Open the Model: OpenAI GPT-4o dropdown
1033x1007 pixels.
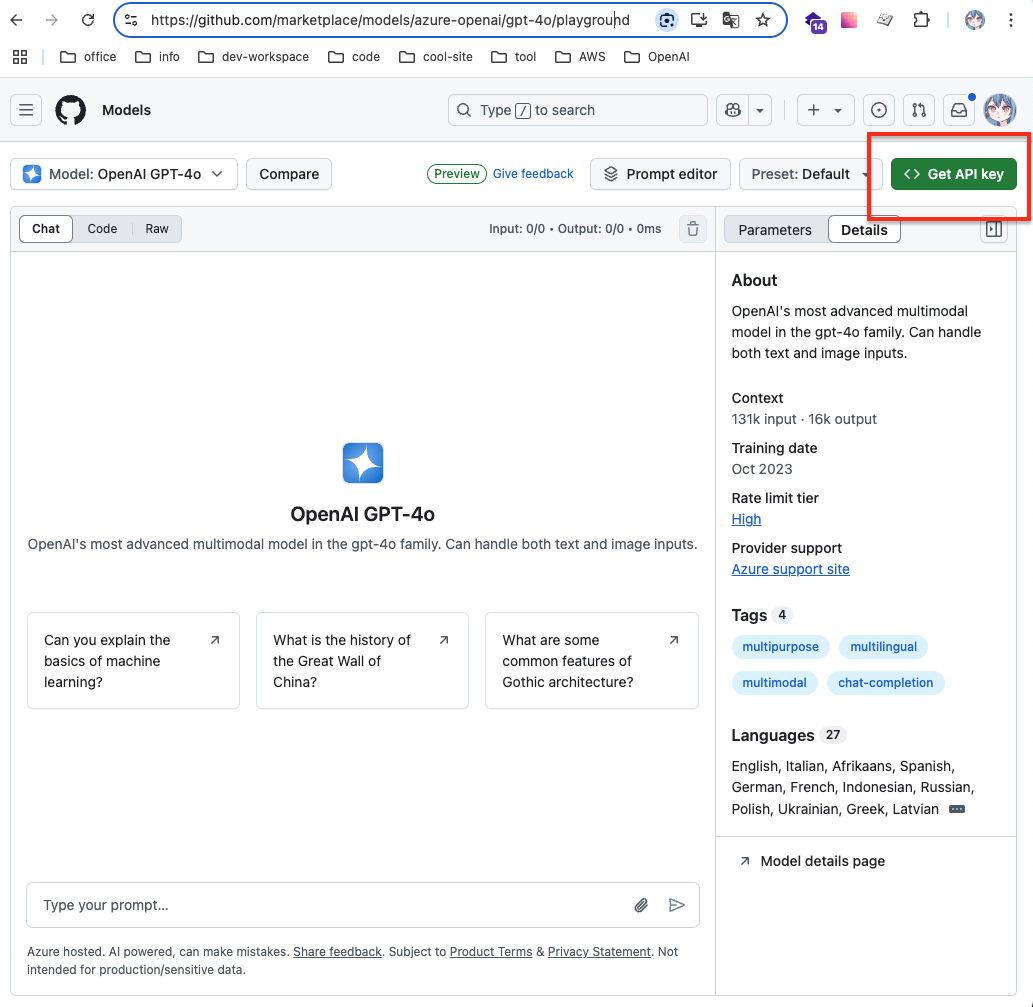click(x=123, y=174)
